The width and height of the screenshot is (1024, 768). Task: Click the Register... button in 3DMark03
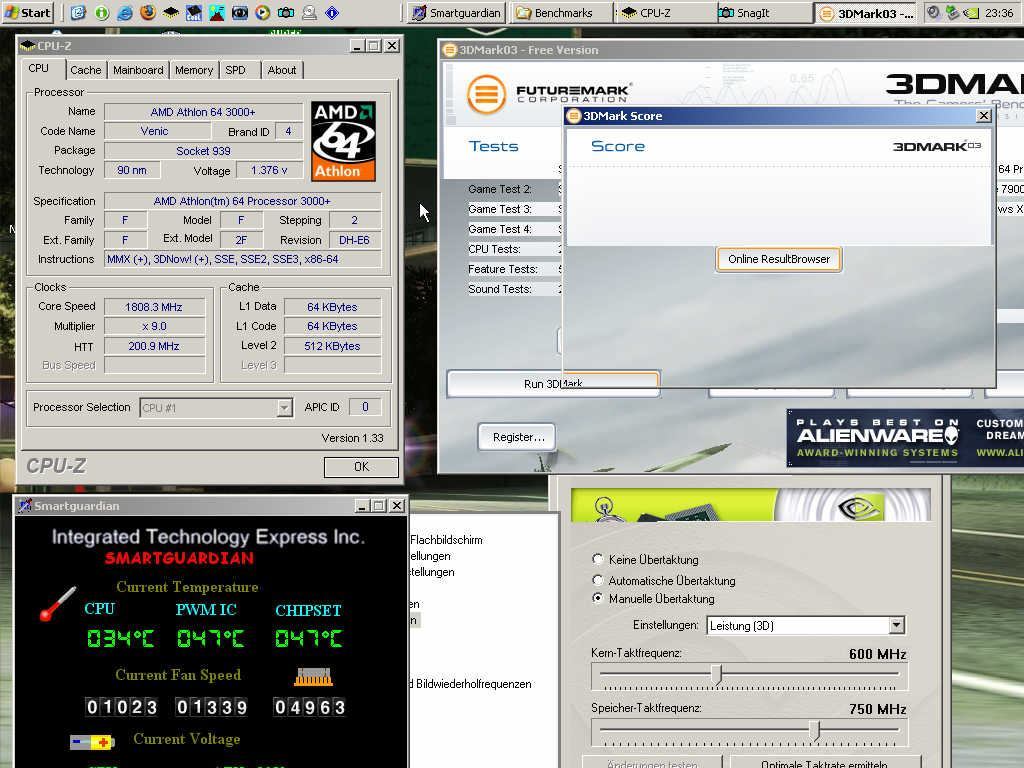[x=518, y=438]
